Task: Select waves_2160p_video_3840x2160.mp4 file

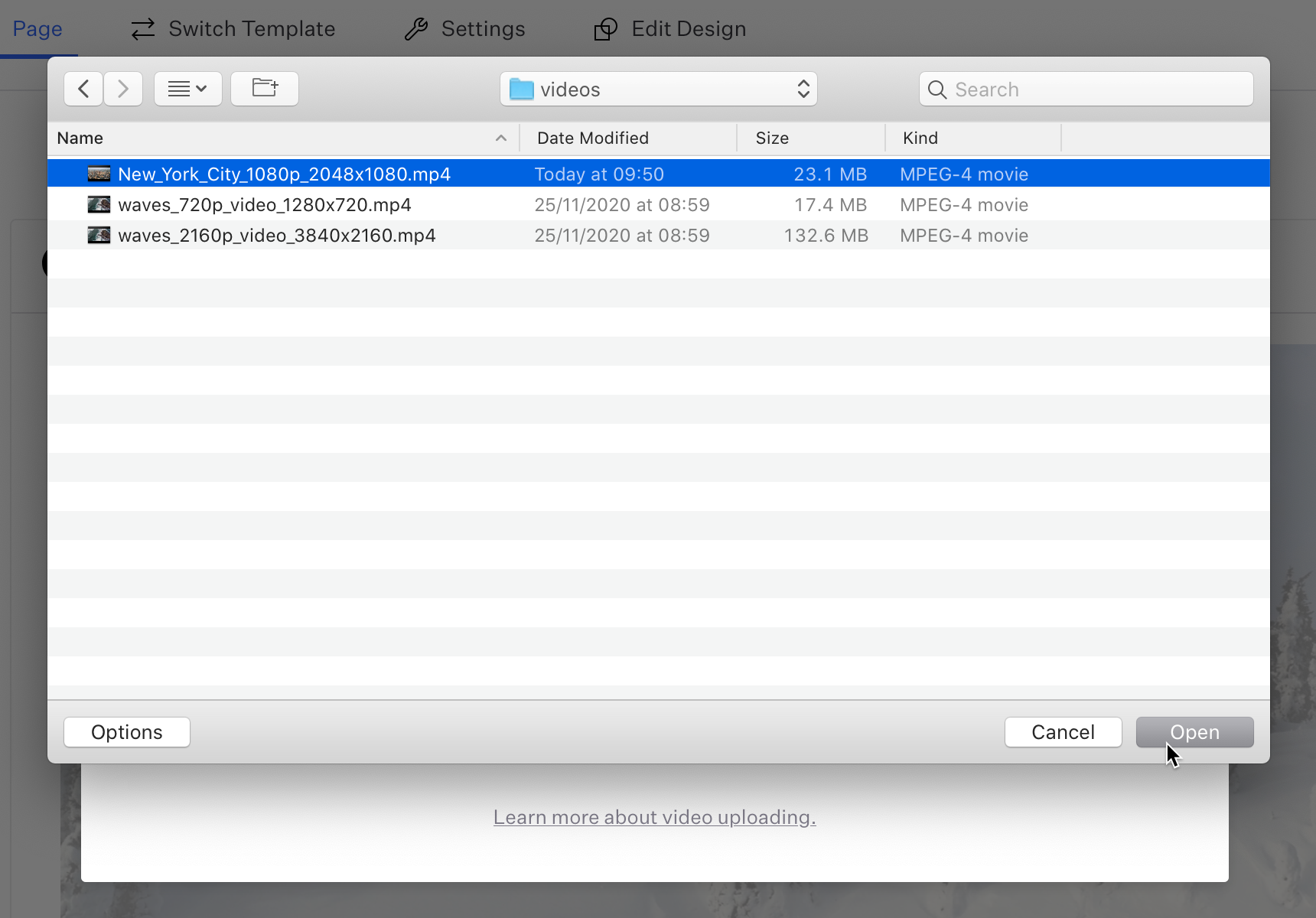Action: [x=659, y=235]
